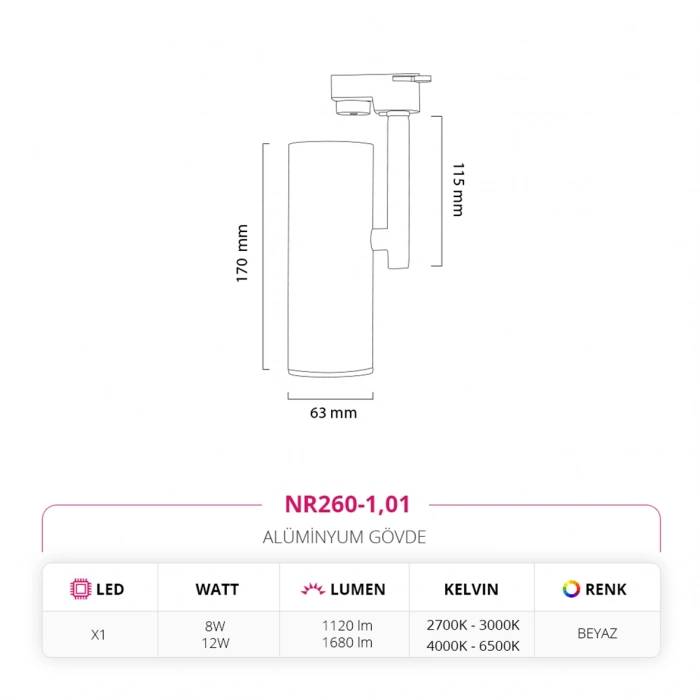Click the LED chip icon
The width and height of the screenshot is (700, 700).
coord(79,589)
